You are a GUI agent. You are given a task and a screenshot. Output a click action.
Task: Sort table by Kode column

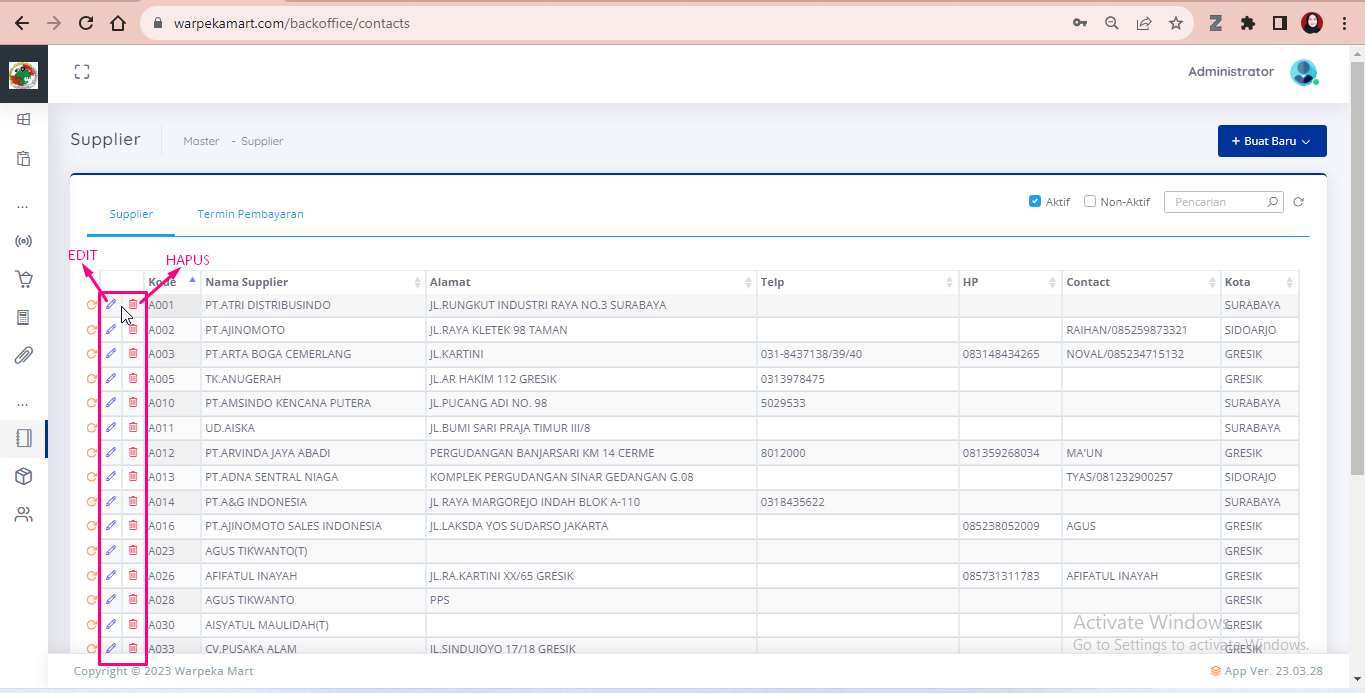coord(172,282)
